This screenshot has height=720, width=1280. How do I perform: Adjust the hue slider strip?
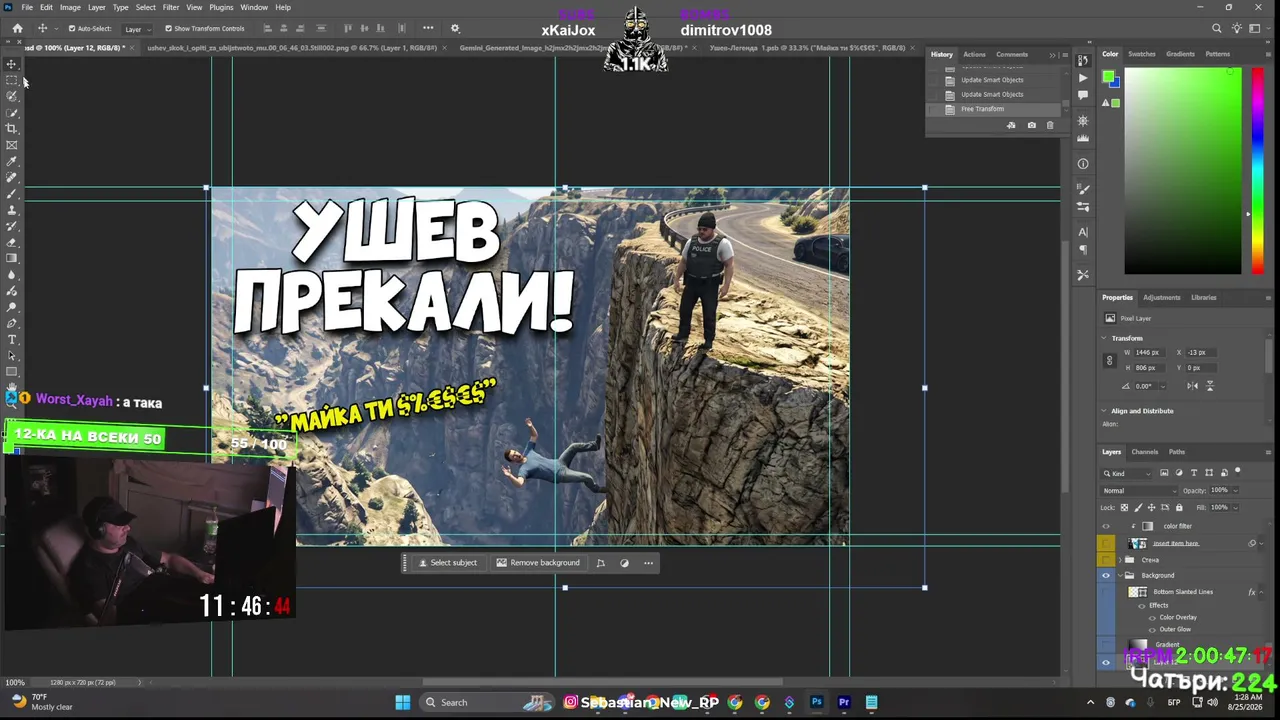pyautogui.click(x=1259, y=170)
